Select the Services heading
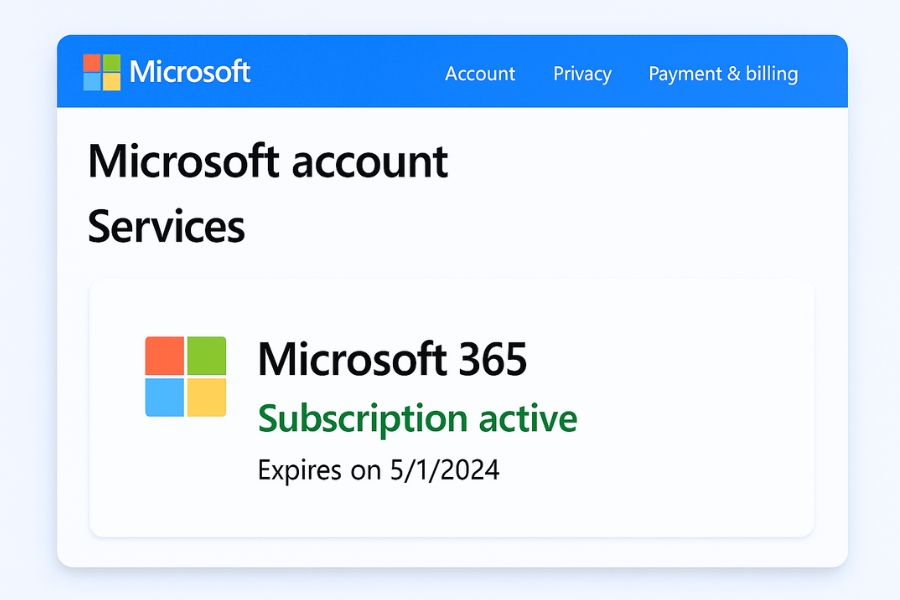This screenshot has height=600, width=900. tap(166, 227)
